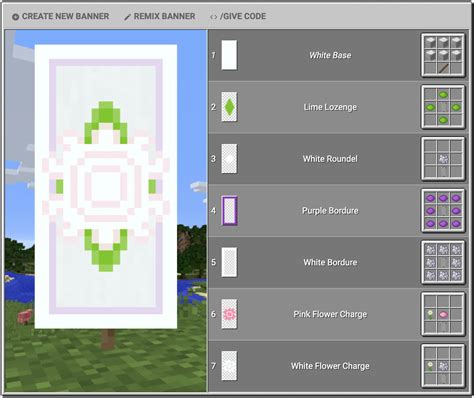This screenshot has height=398, width=474.
Task: Select the White Roundel pattern thumbnail
Action: (229, 159)
